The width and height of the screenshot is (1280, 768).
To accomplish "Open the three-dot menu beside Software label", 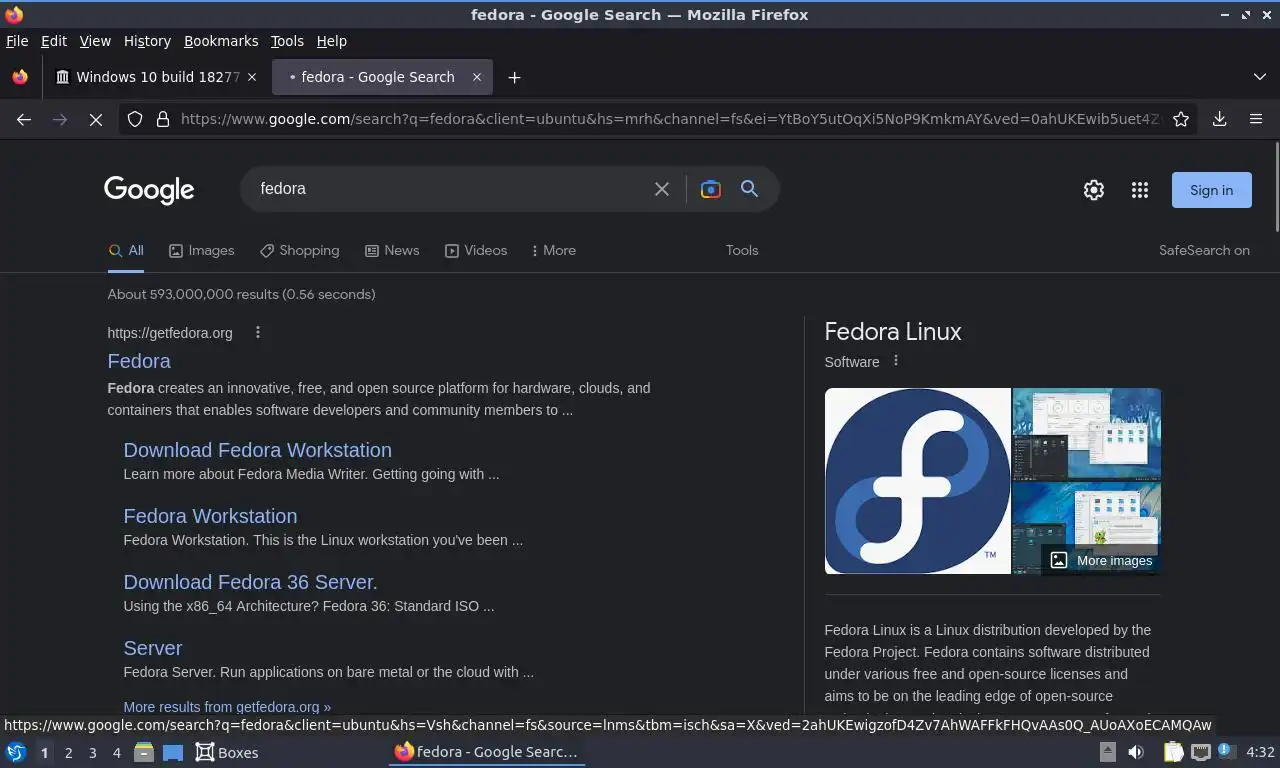I will tap(896, 361).
